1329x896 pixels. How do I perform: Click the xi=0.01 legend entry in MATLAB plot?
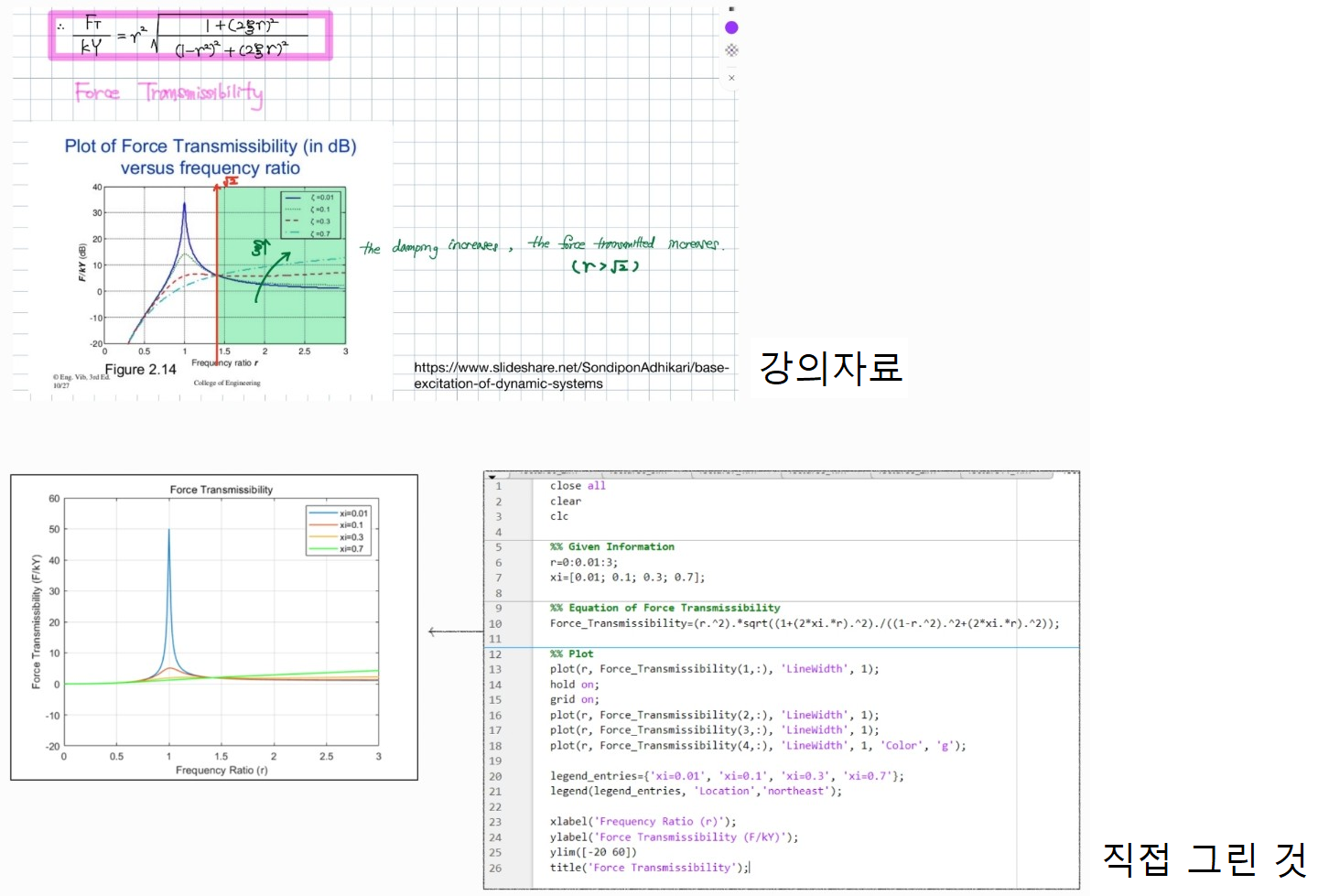point(339,513)
